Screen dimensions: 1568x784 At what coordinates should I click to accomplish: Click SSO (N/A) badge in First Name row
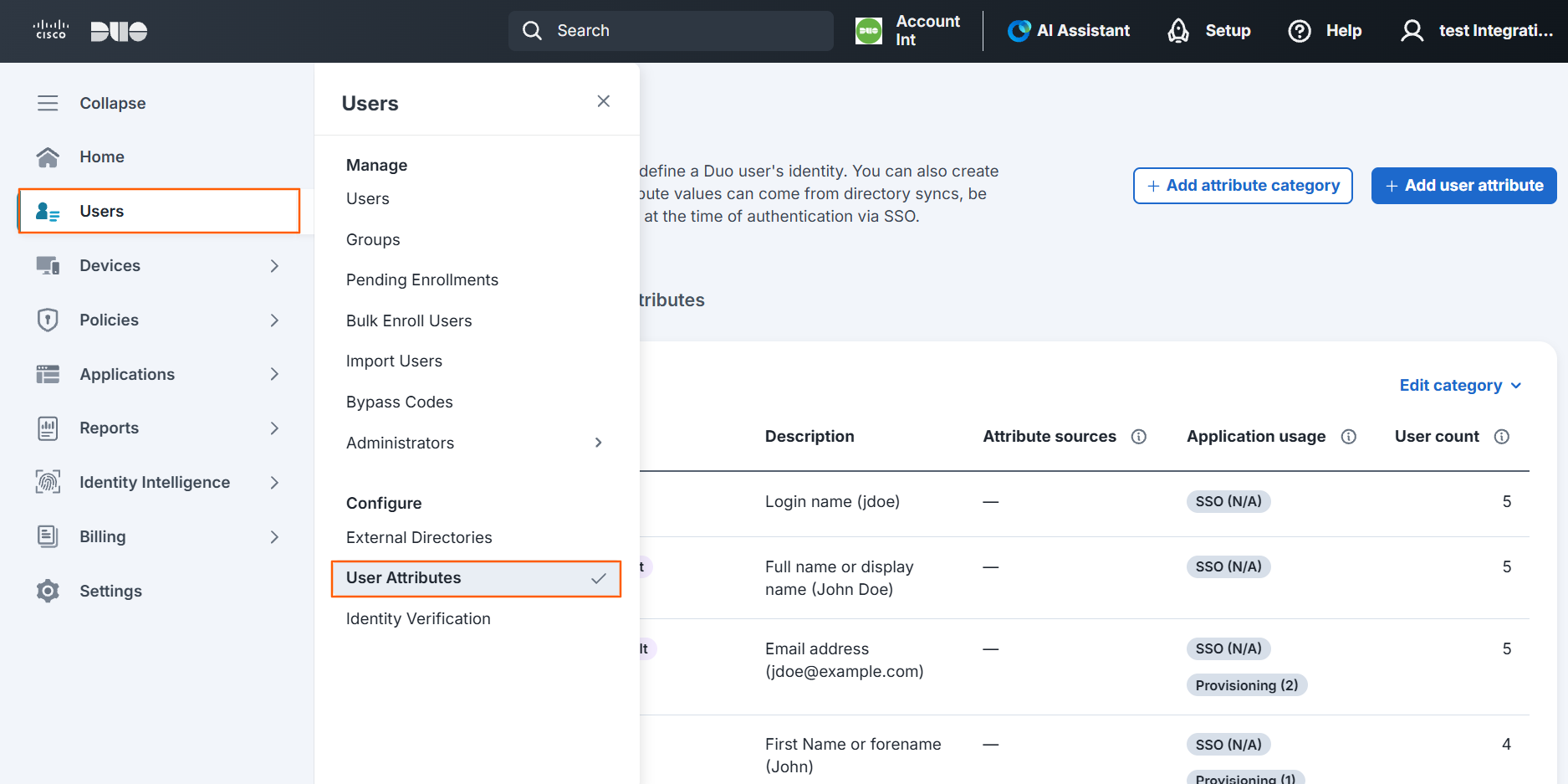tap(1228, 745)
